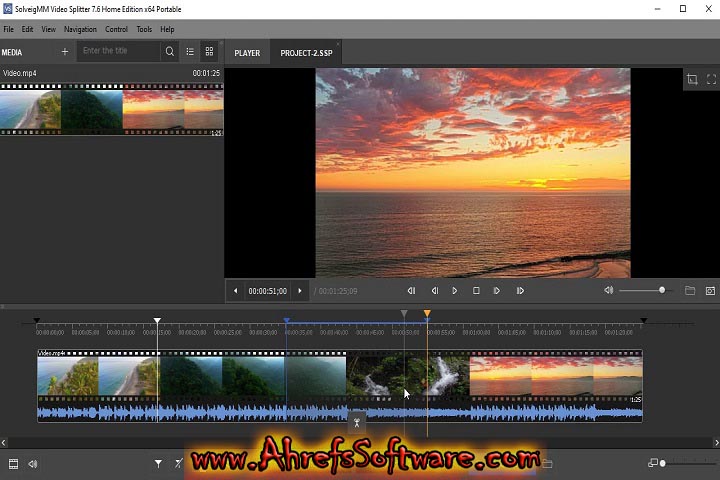720x480 pixels.
Task: Click the search magnifier icon in the Media panel
Action: [170, 51]
